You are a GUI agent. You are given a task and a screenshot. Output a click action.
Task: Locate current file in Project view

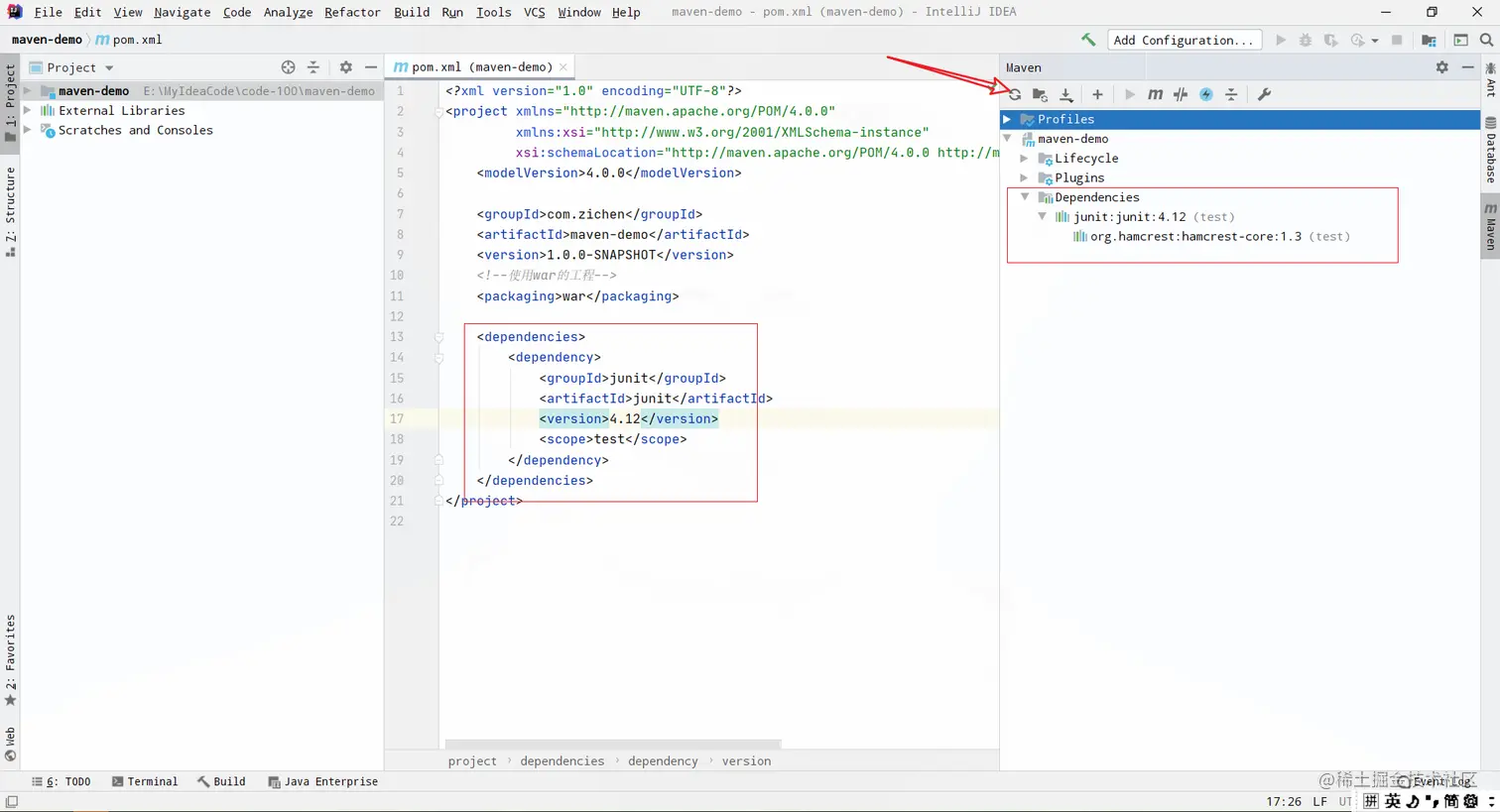pos(288,67)
